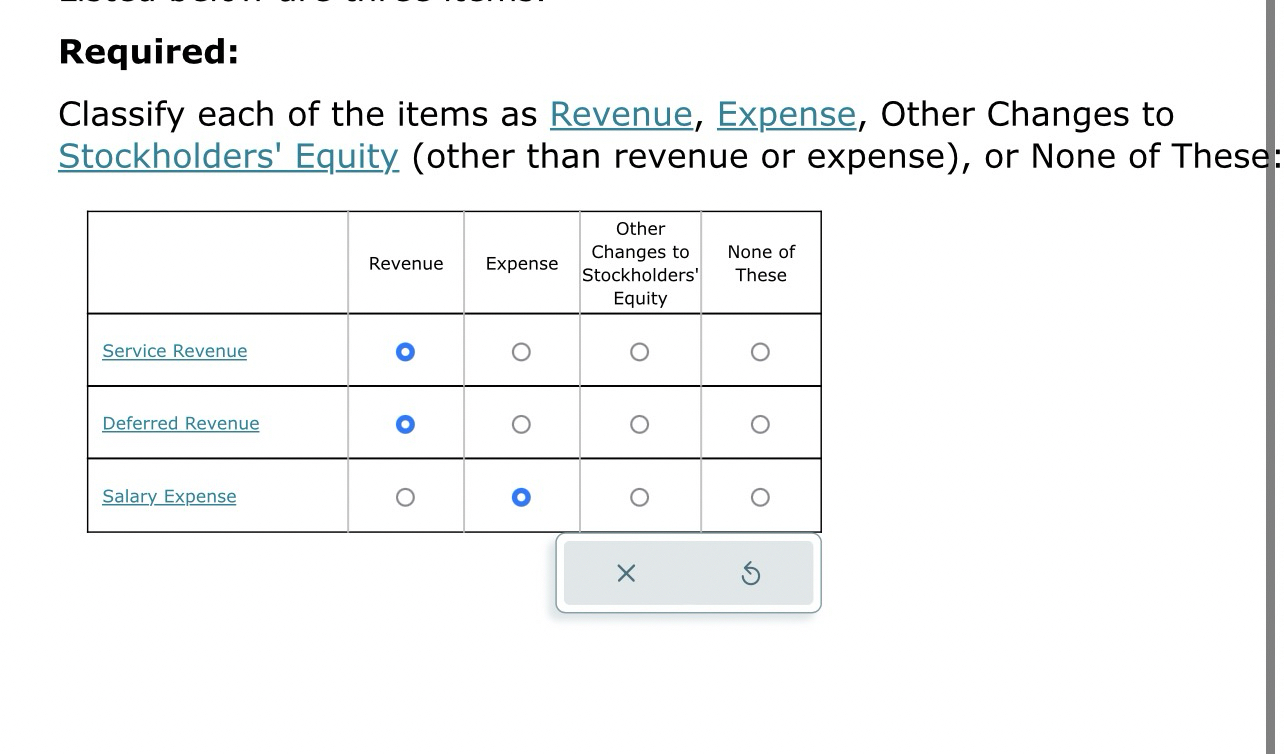Select Other Changes for Service Revenue
This screenshot has height=754, width=1284.
point(639,351)
